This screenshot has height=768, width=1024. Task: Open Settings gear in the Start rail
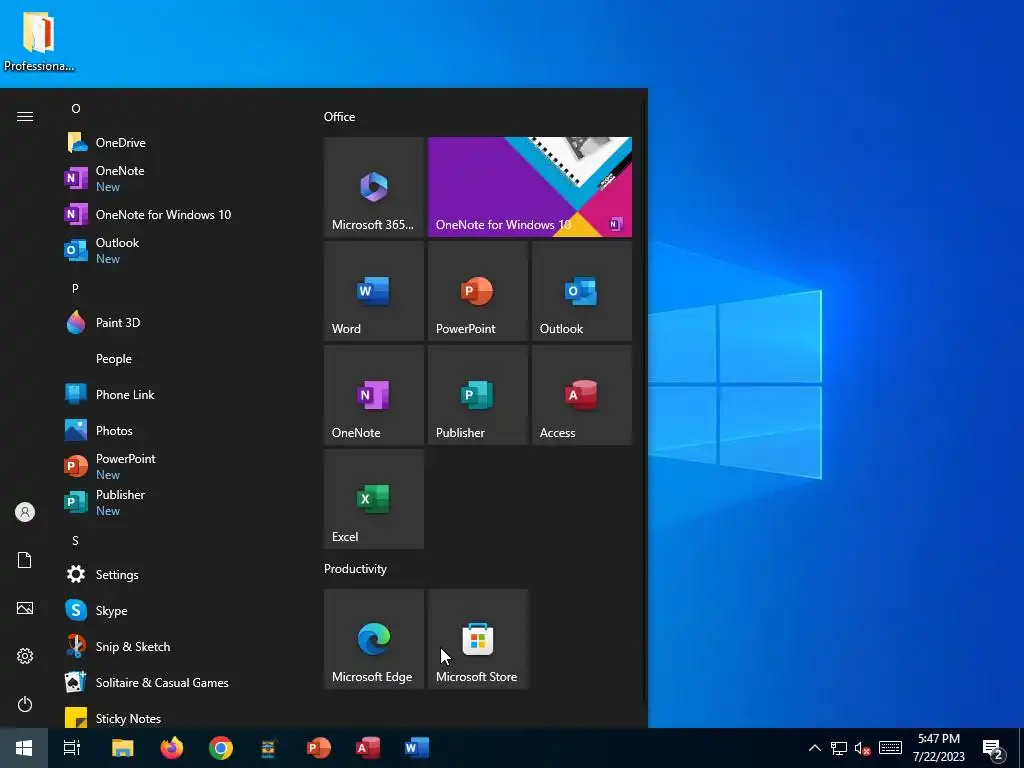(x=25, y=656)
